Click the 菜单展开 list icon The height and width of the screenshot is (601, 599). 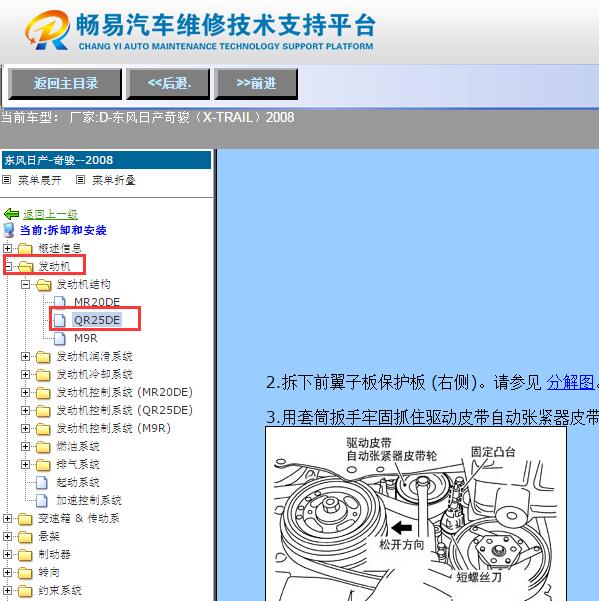7,179
